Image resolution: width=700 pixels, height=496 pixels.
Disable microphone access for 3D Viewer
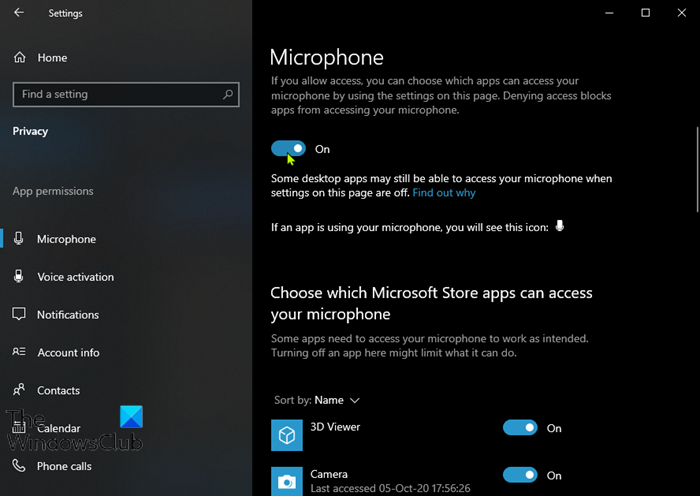pos(520,428)
